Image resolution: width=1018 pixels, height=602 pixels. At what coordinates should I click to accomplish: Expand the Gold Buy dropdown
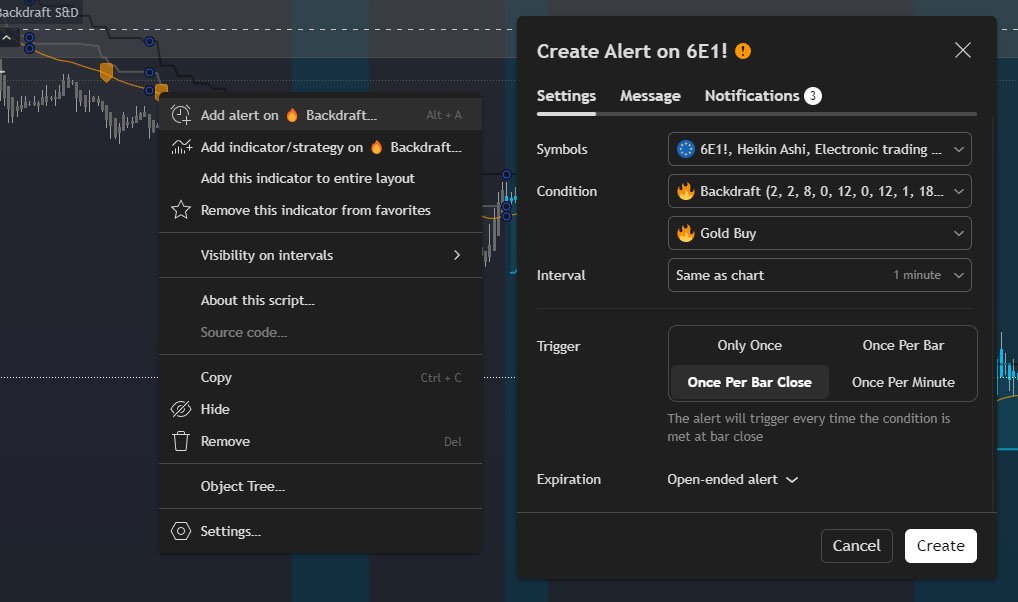819,232
